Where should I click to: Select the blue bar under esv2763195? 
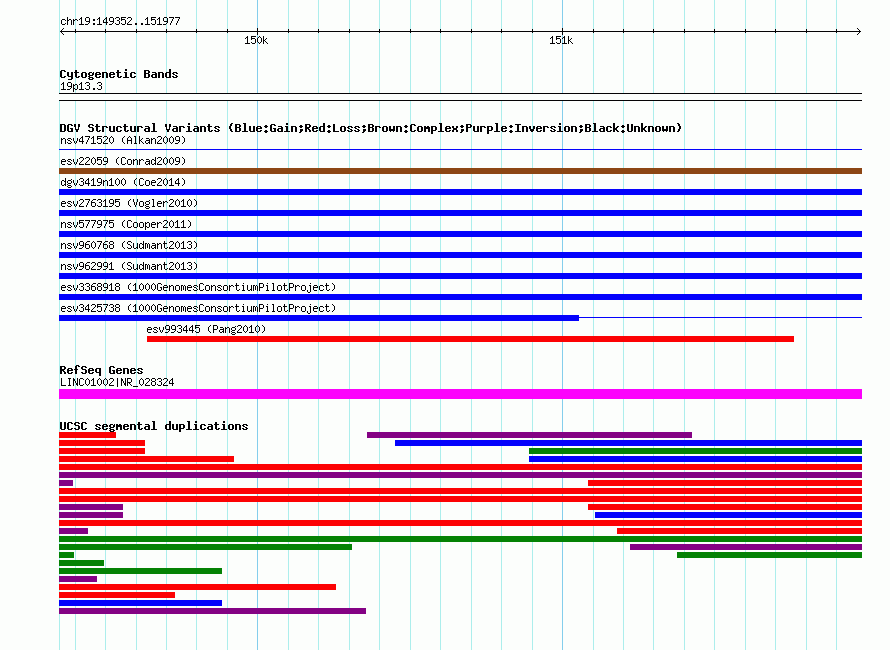point(460,213)
